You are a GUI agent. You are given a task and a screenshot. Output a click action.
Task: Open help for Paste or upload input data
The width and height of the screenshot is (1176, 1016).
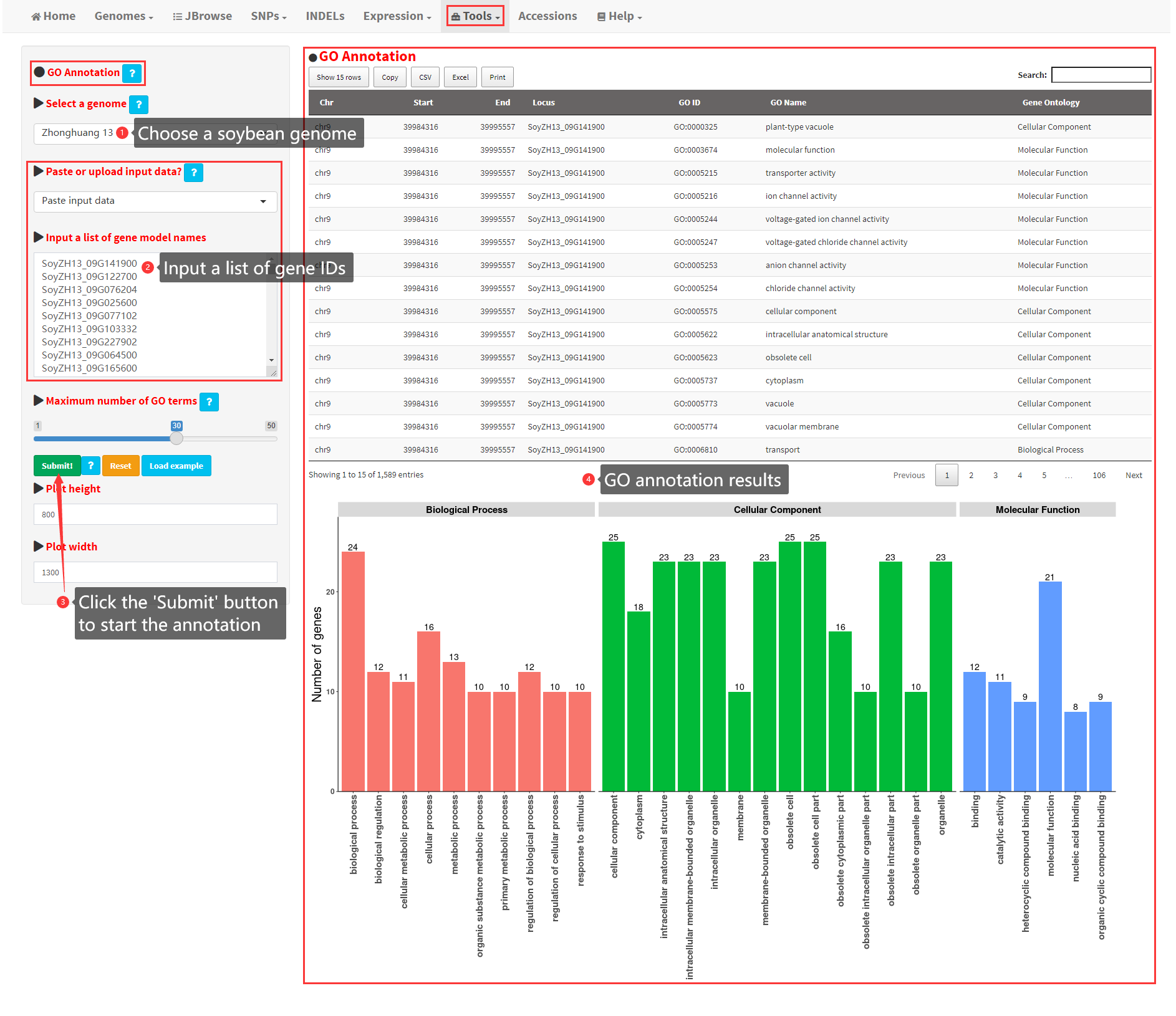point(194,173)
